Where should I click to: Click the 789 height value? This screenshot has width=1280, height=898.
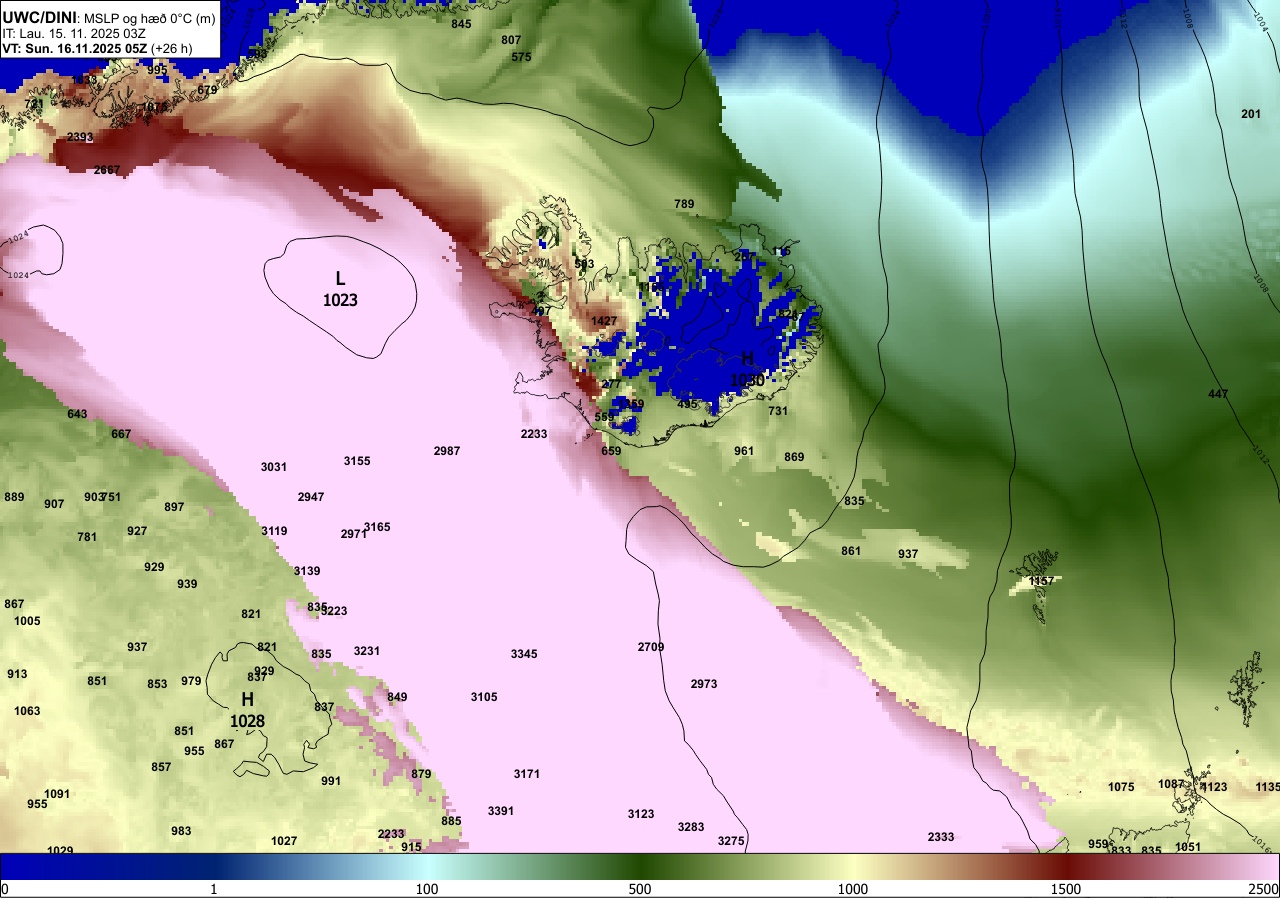684,204
